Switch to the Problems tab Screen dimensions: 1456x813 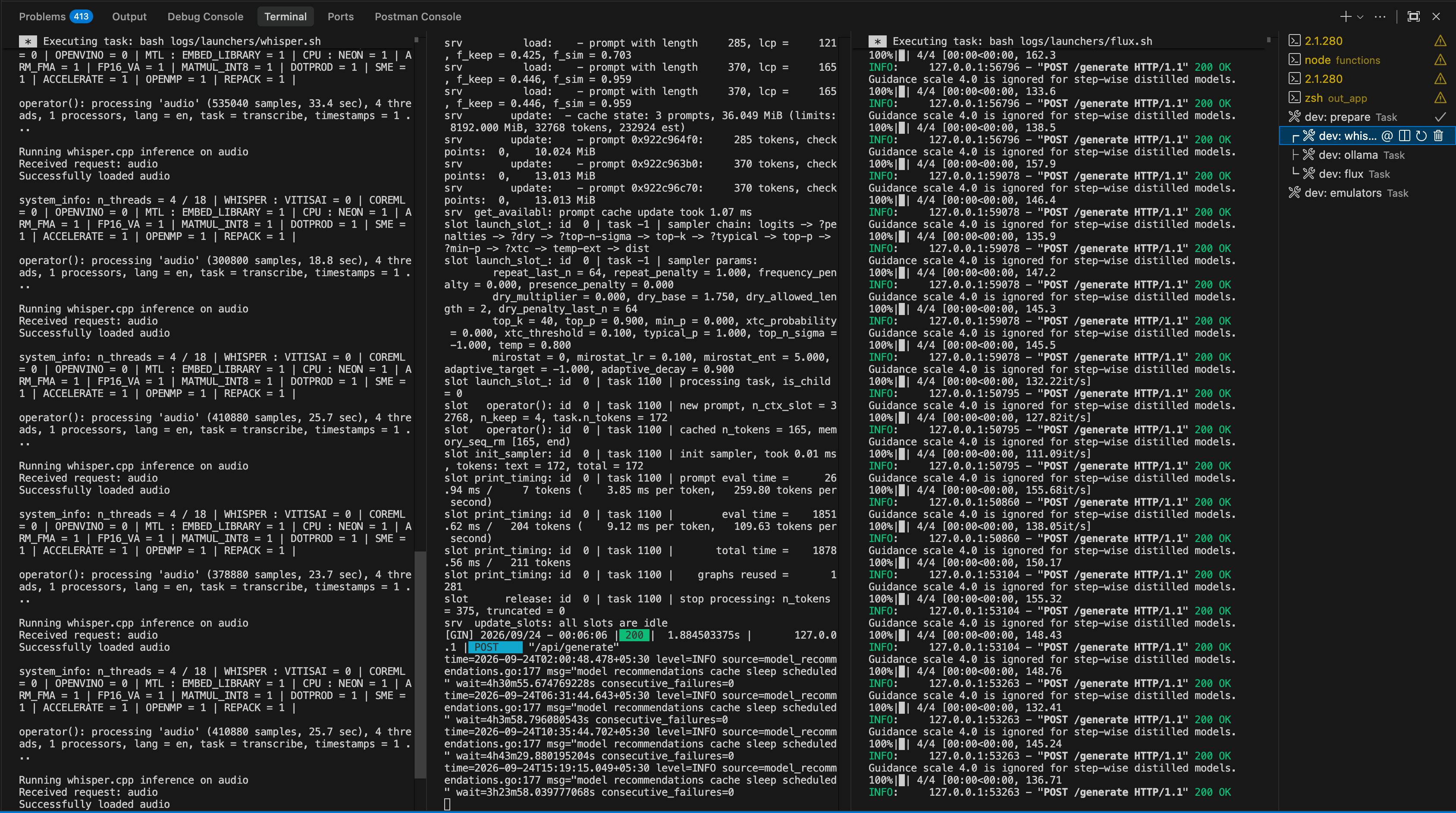pyautogui.click(x=42, y=17)
